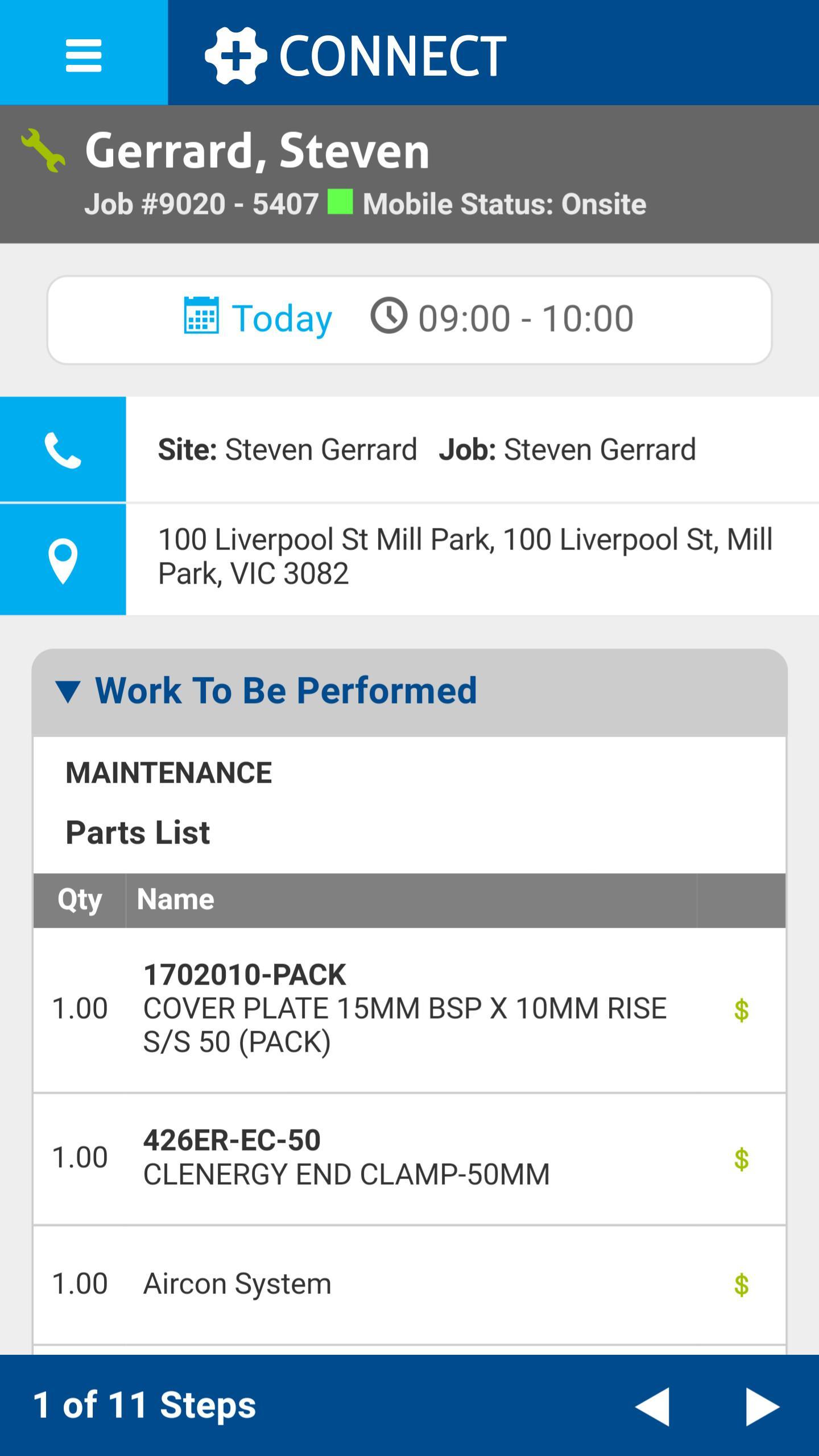This screenshot has height=1456, width=819.
Task: Tap the Today date link
Action: tap(282, 318)
